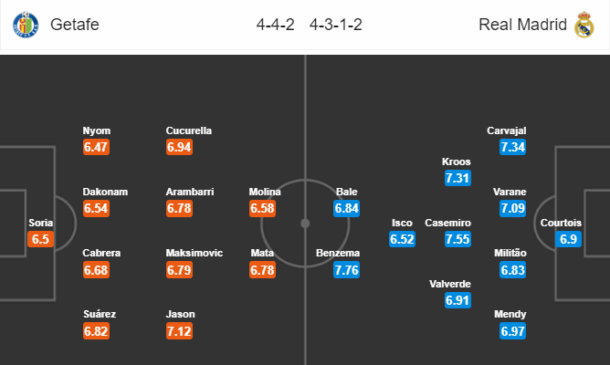Open the Getafe team name link
Image resolution: width=610 pixels, height=365 pixels.
click(x=75, y=25)
